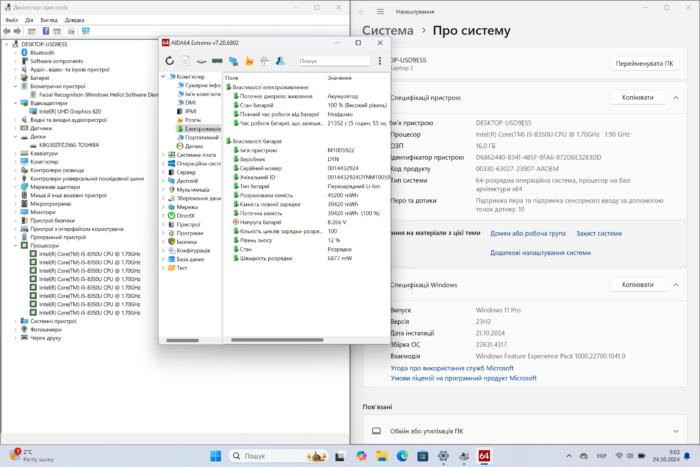This screenshot has width=700, height=467.
Task: Update driver icon in Device Manager toolbar
Action: coord(71,31)
